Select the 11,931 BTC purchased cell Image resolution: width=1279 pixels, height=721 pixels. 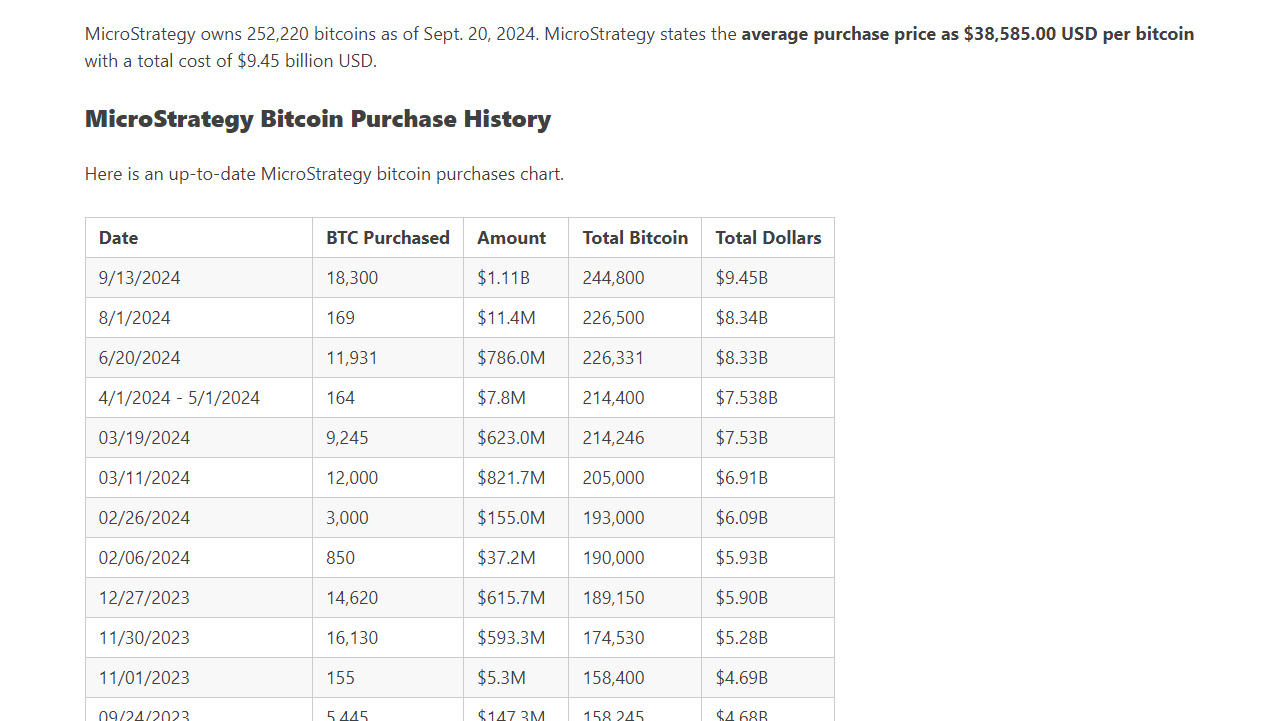point(388,358)
